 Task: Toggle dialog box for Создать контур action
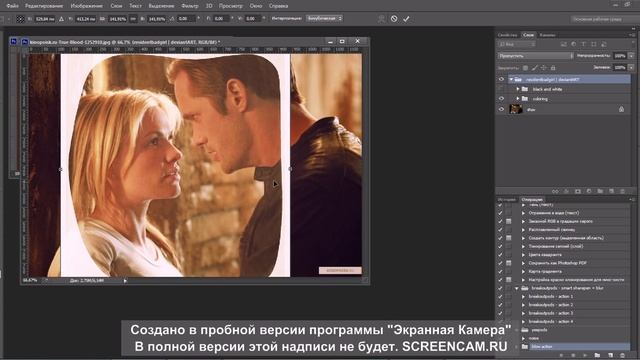coord(509,238)
